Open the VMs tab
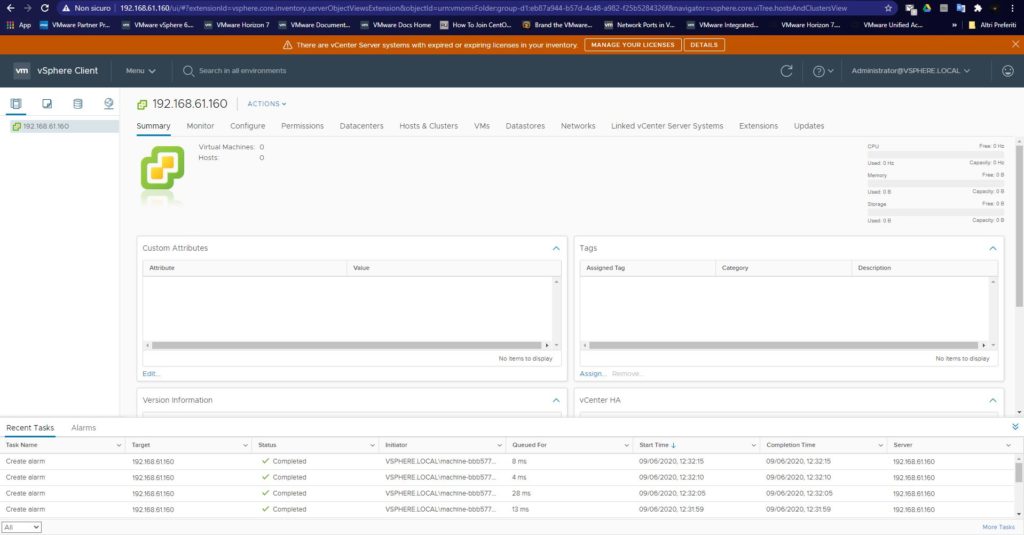Image resolution: width=1024 pixels, height=535 pixels. [482, 126]
